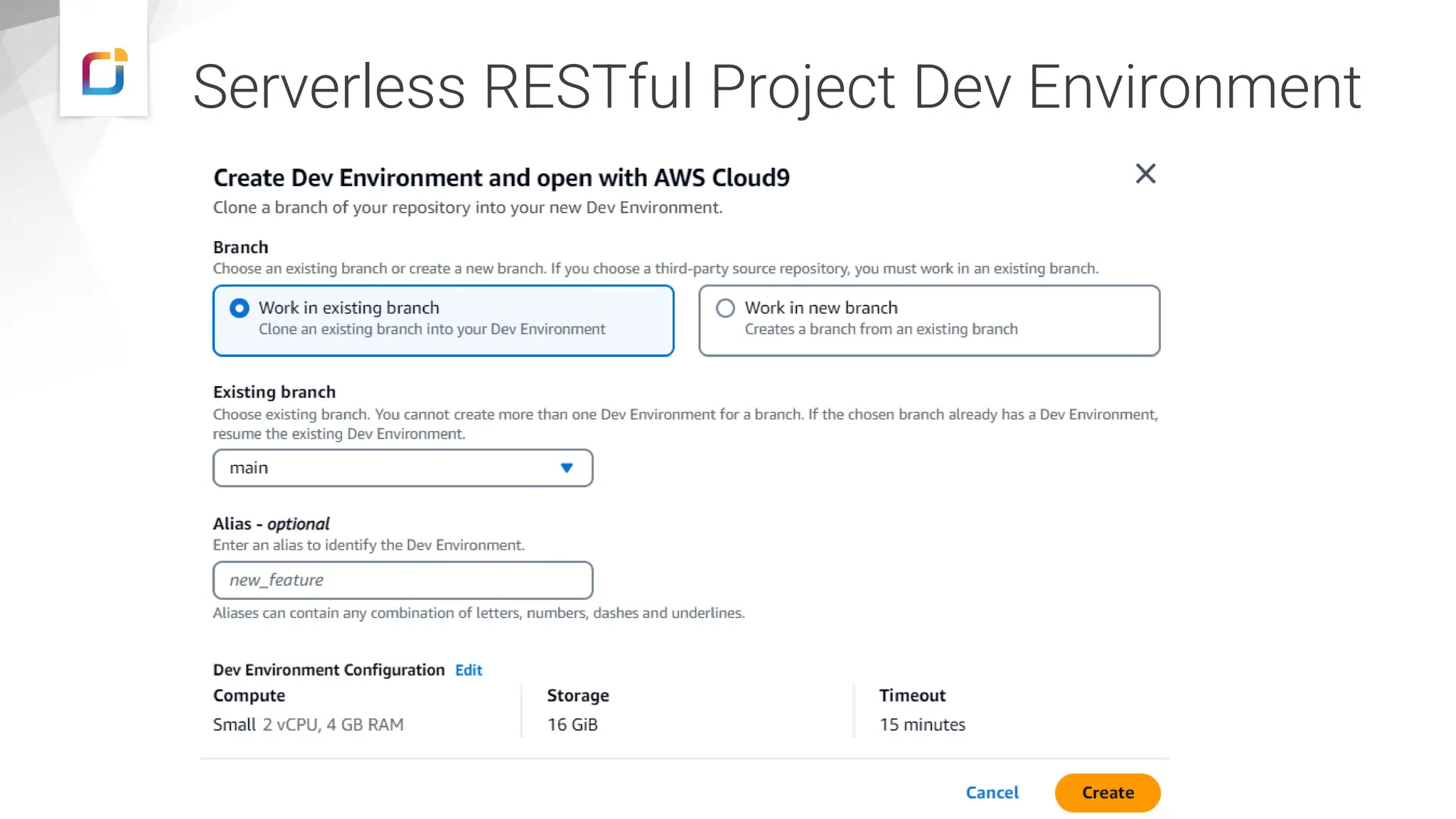The image size is (1456, 819).
Task: Click into the Alias new_feature input field
Action: tap(402, 580)
